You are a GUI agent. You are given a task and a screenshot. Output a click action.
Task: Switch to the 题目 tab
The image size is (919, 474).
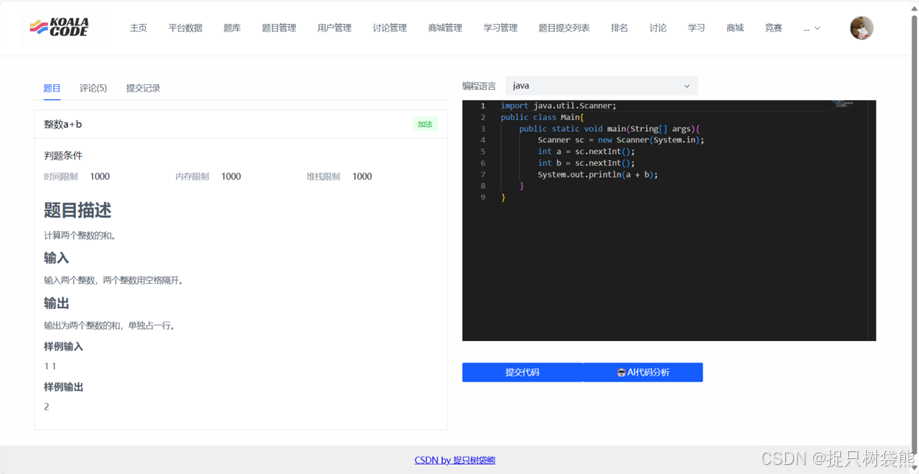point(52,88)
